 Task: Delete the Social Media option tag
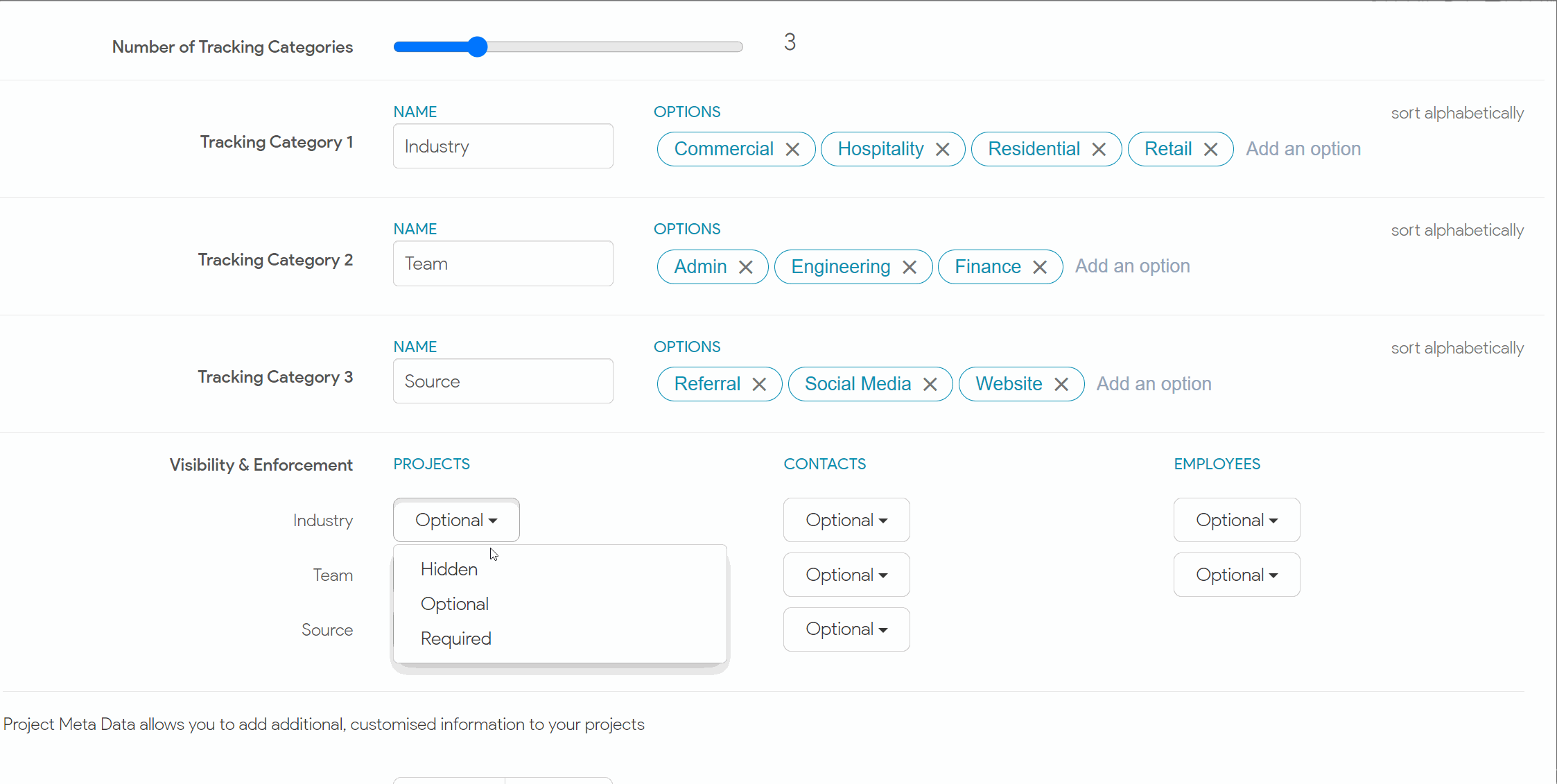[930, 385]
